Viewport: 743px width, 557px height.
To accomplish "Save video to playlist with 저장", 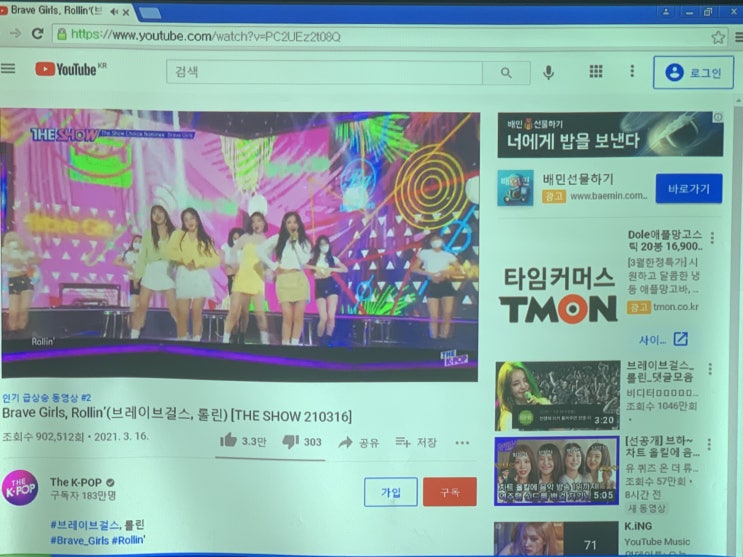I will (416, 442).
